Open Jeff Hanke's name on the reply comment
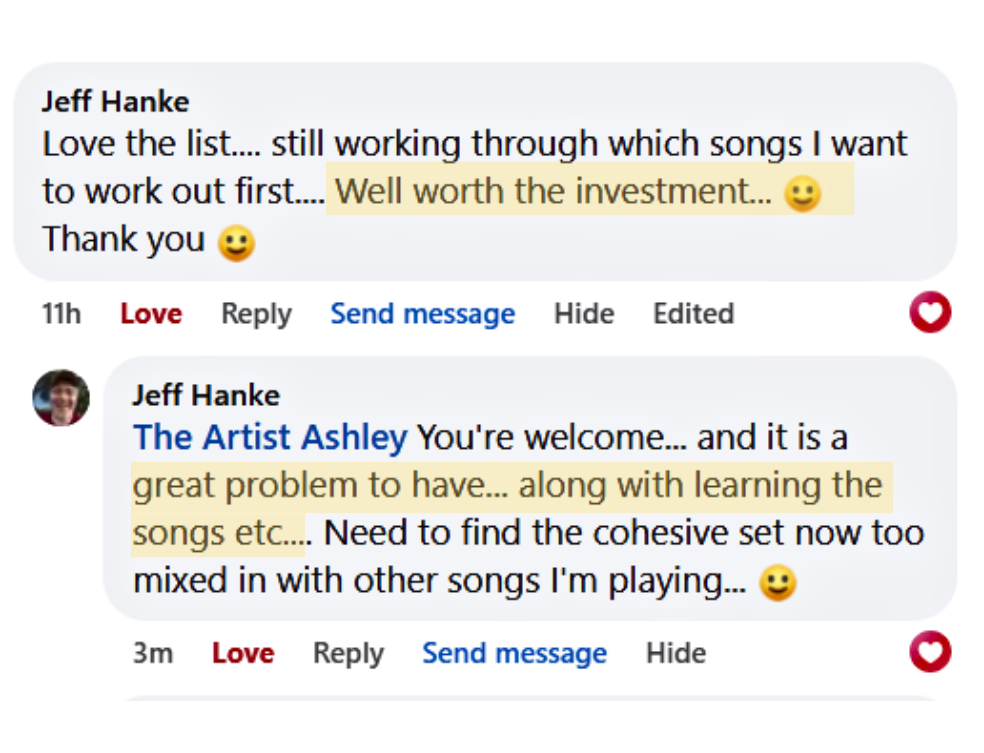 [206, 395]
